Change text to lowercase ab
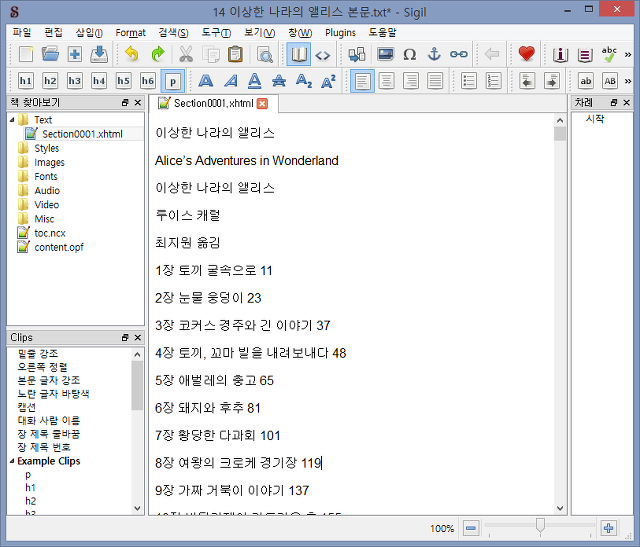The width and height of the screenshot is (640, 547). pos(586,81)
